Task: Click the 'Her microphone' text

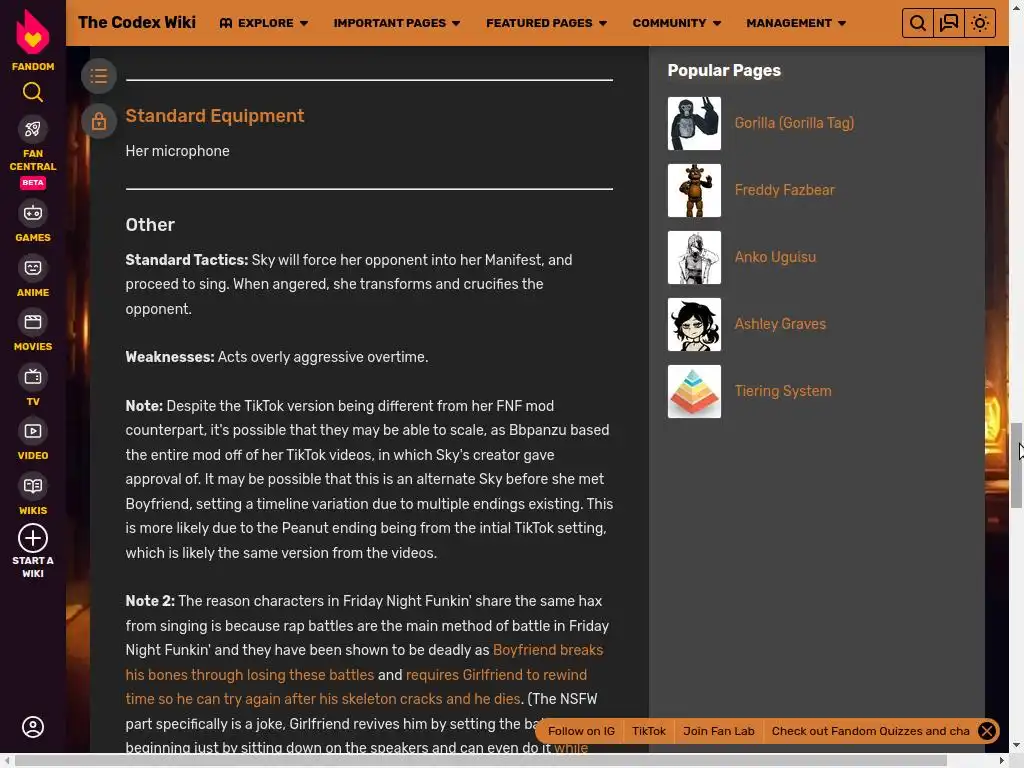Action: 178,151
